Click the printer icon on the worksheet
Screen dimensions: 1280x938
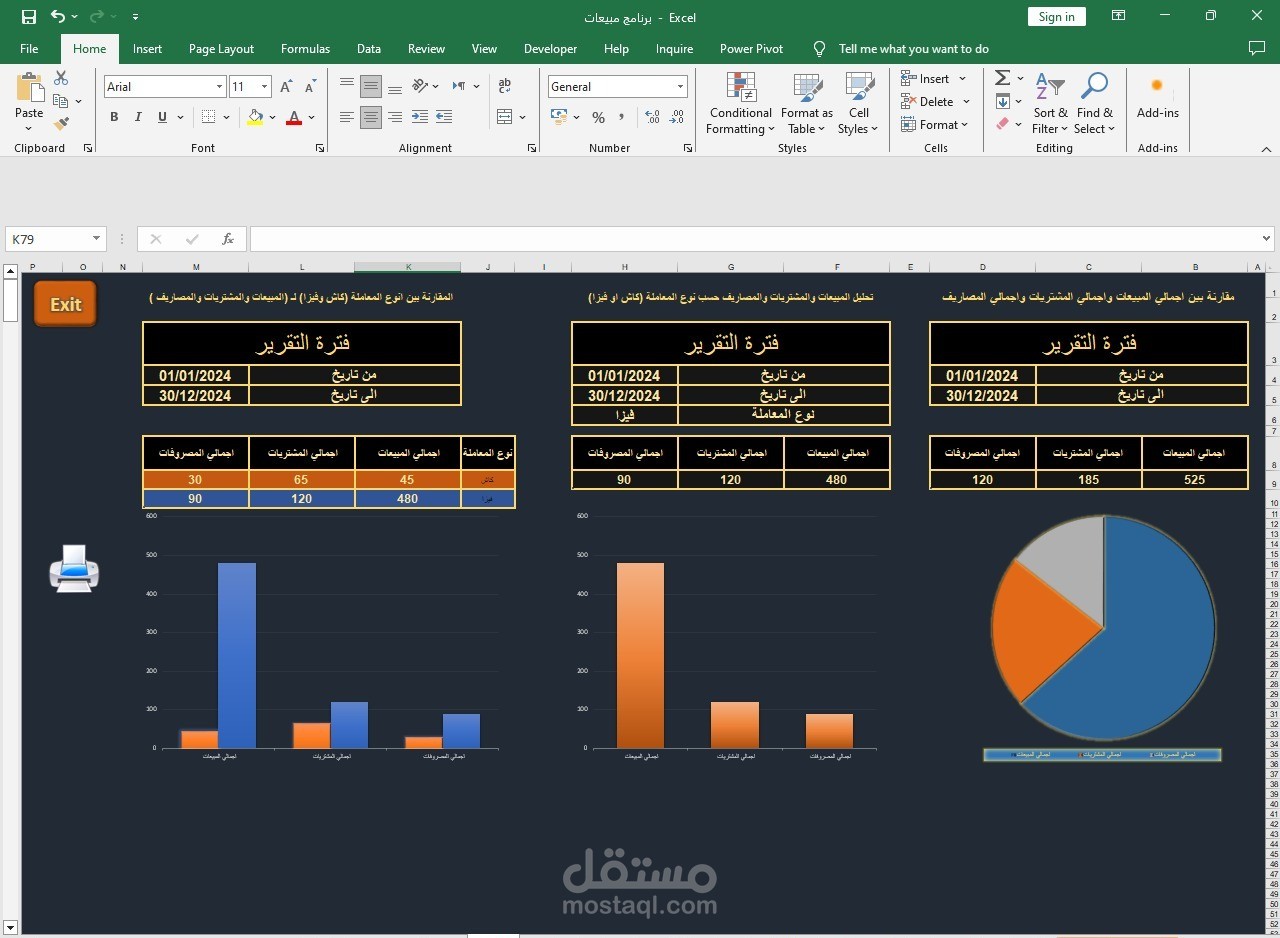pyautogui.click(x=74, y=569)
